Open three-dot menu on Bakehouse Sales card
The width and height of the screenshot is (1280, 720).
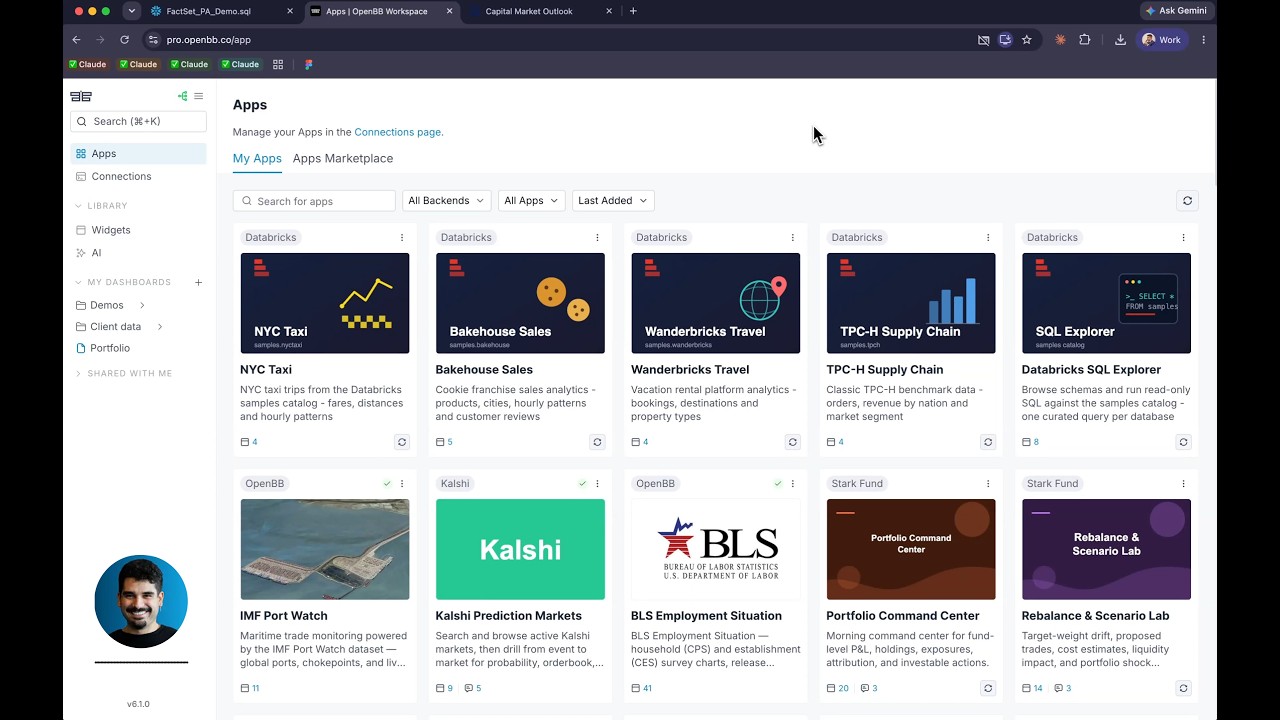(597, 238)
